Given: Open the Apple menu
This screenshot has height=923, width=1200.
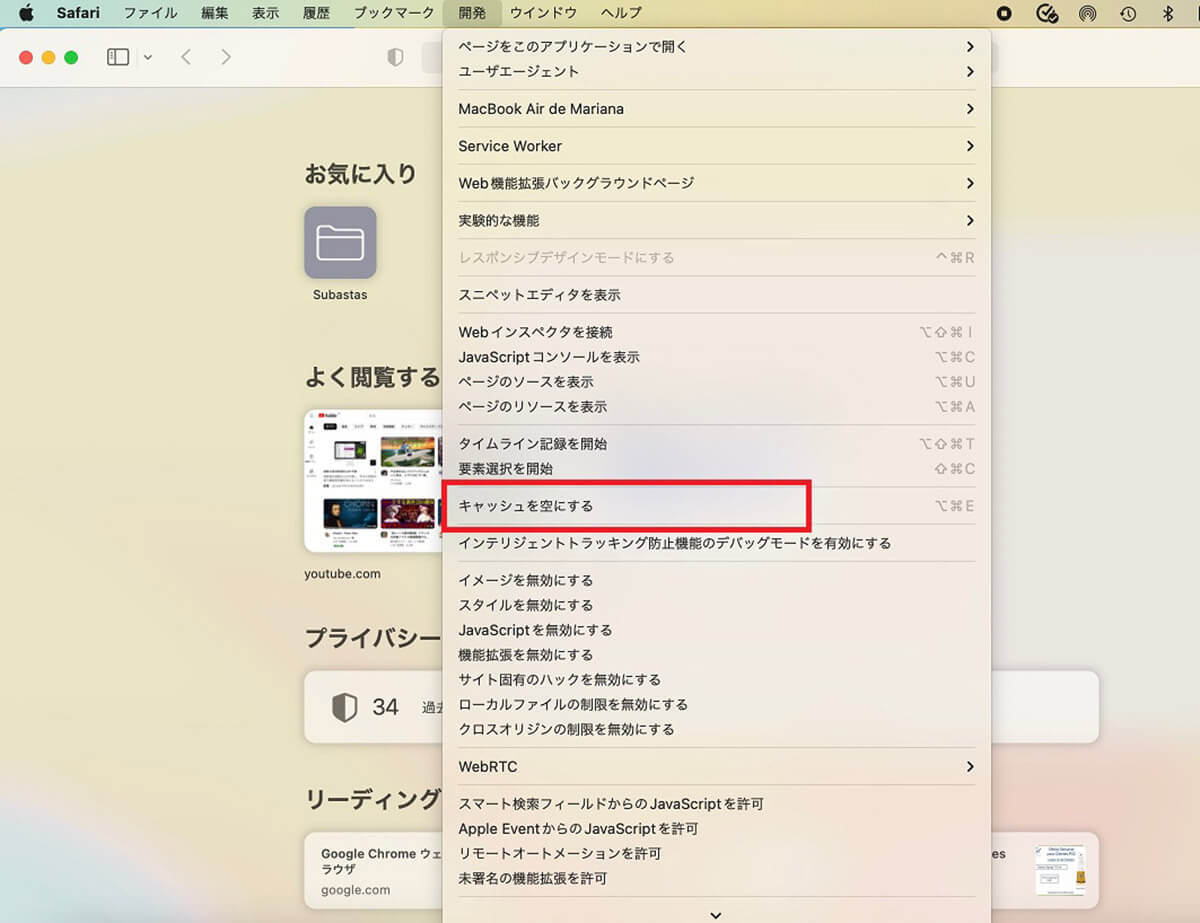Looking at the screenshot, I should 27,13.
